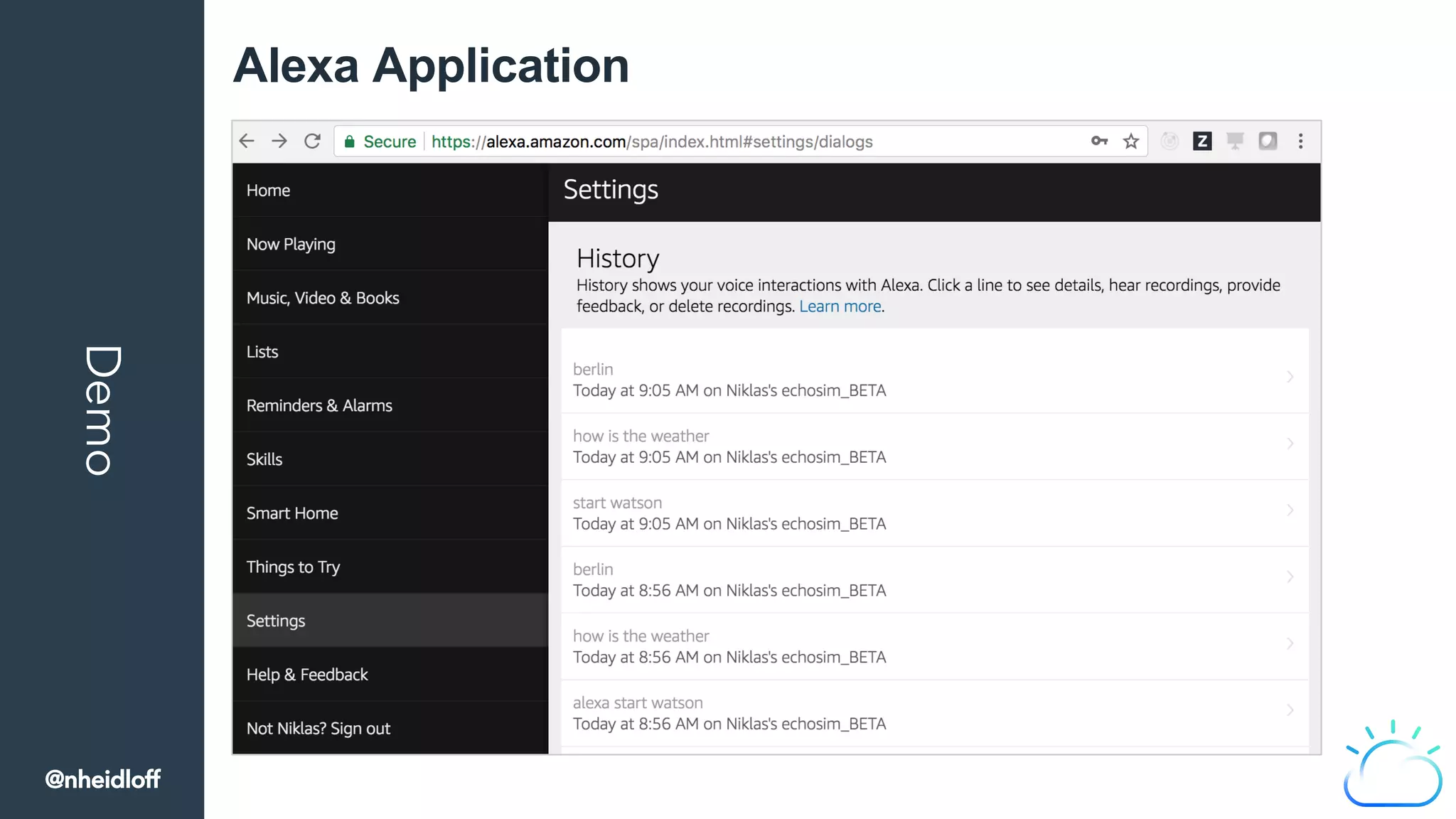1456x819 pixels.
Task: Click the URL address bar
Action: (x=711, y=141)
